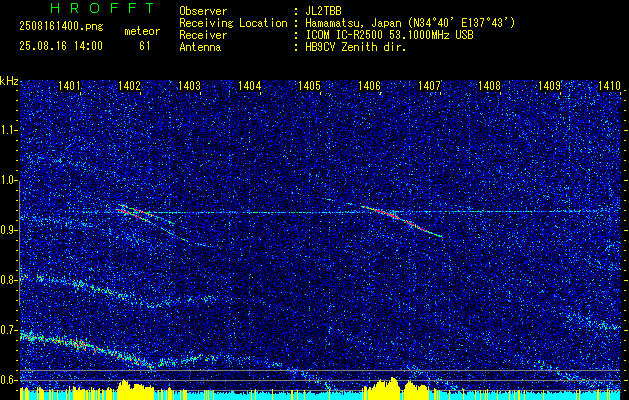Click the 1409 time marker

tap(550, 85)
